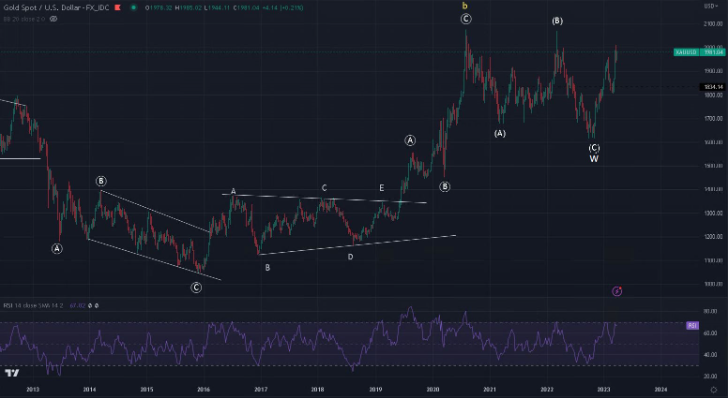Select circled C label below 2016 low
Screen dimensions: 728x398
(196, 287)
